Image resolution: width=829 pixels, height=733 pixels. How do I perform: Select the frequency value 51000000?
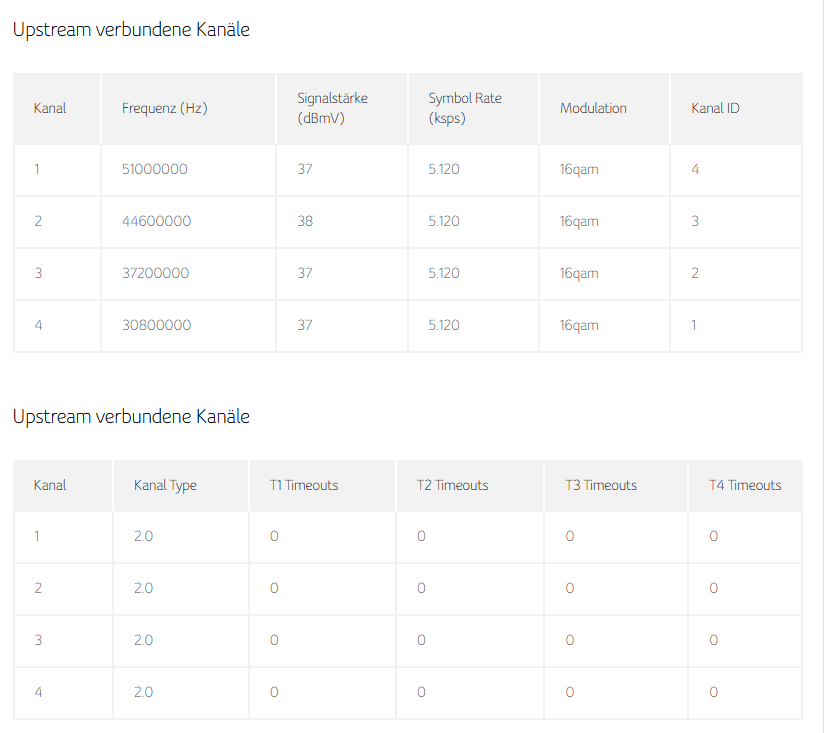pos(154,169)
